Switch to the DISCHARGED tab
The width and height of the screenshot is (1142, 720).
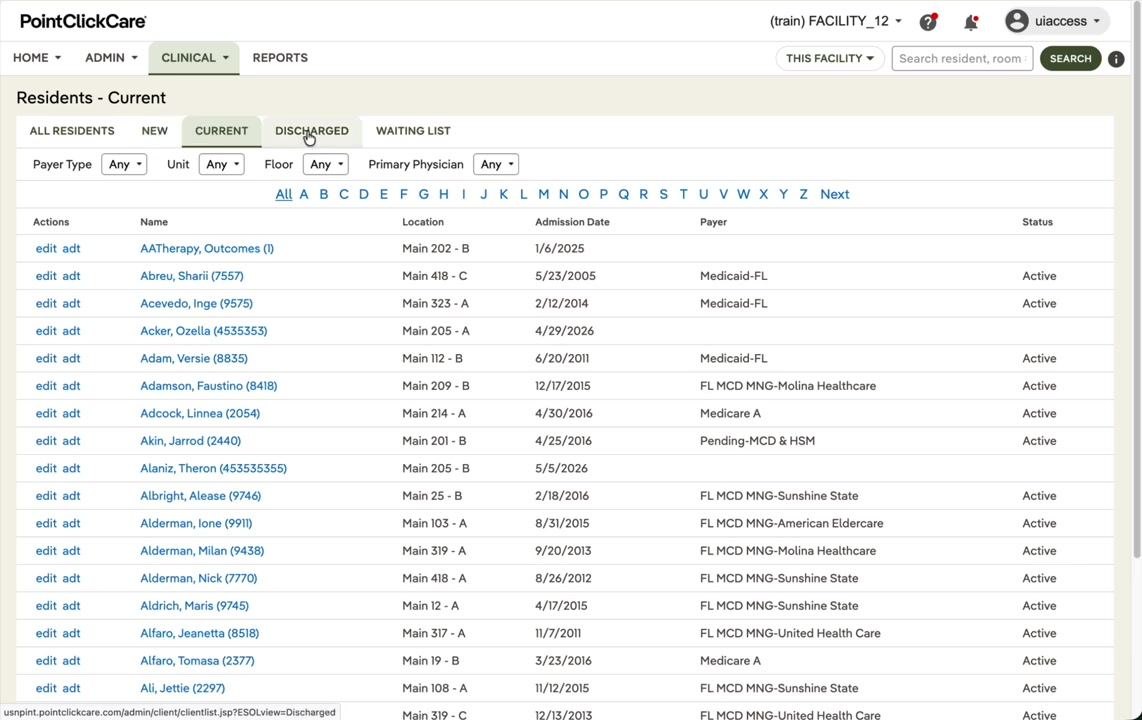pyautogui.click(x=312, y=131)
